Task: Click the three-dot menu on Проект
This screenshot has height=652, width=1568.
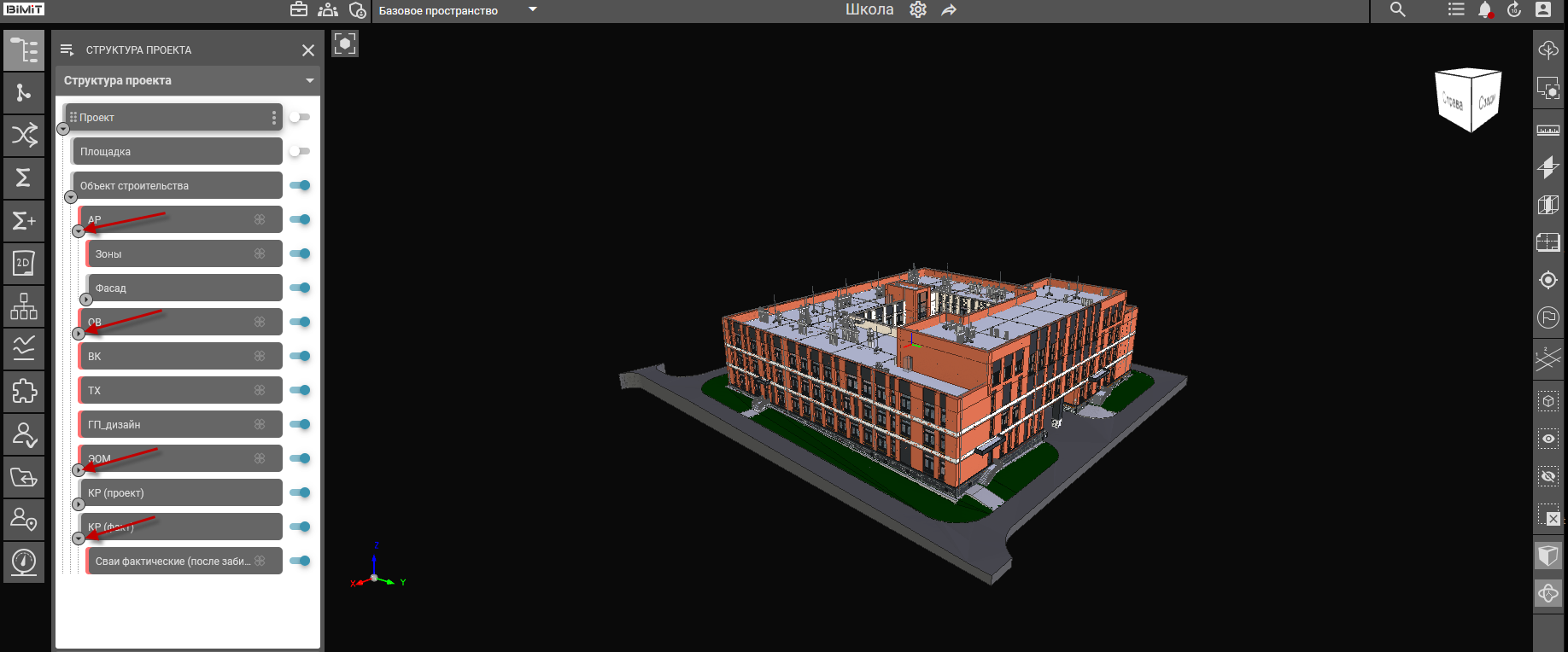Action: click(273, 117)
